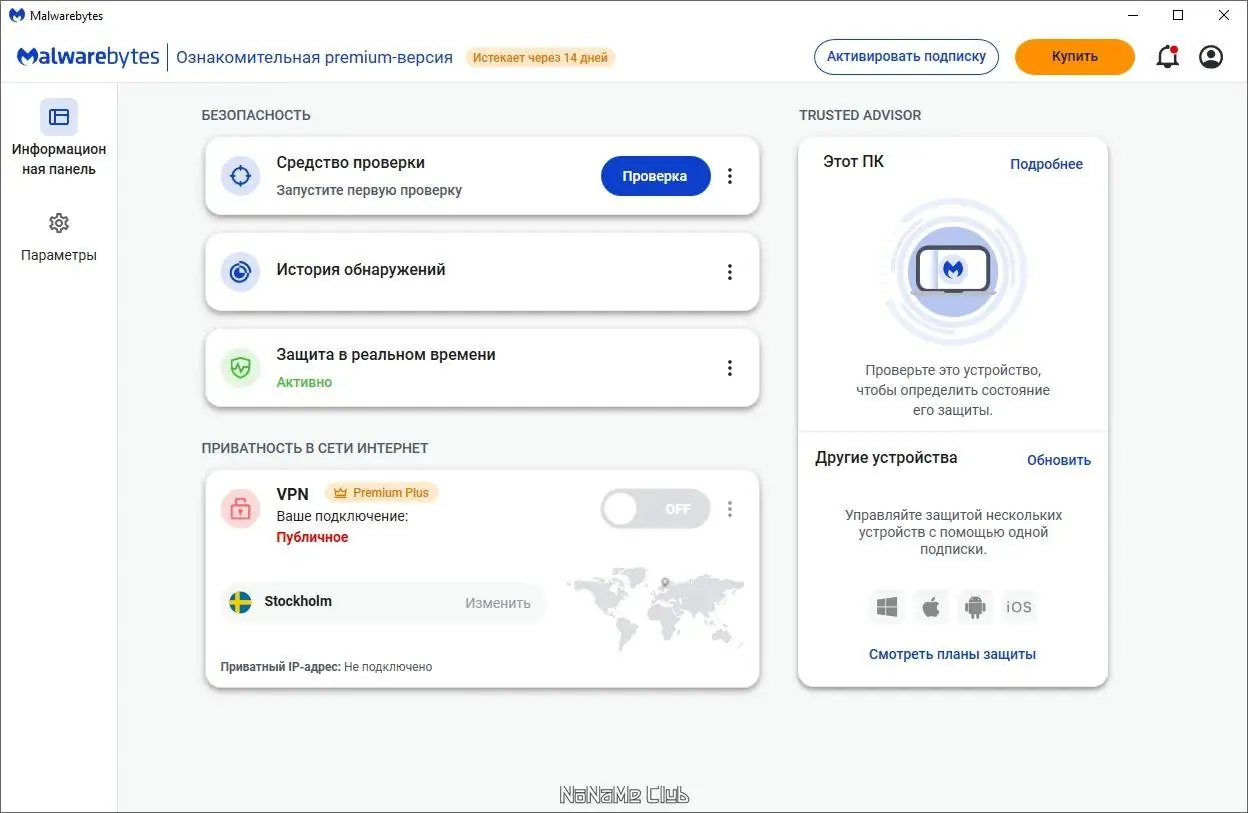This screenshot has width=1248, height=813.
Task: Open the Параметры sidebar section
Action: pyautogui.click(x=59, y=237)
